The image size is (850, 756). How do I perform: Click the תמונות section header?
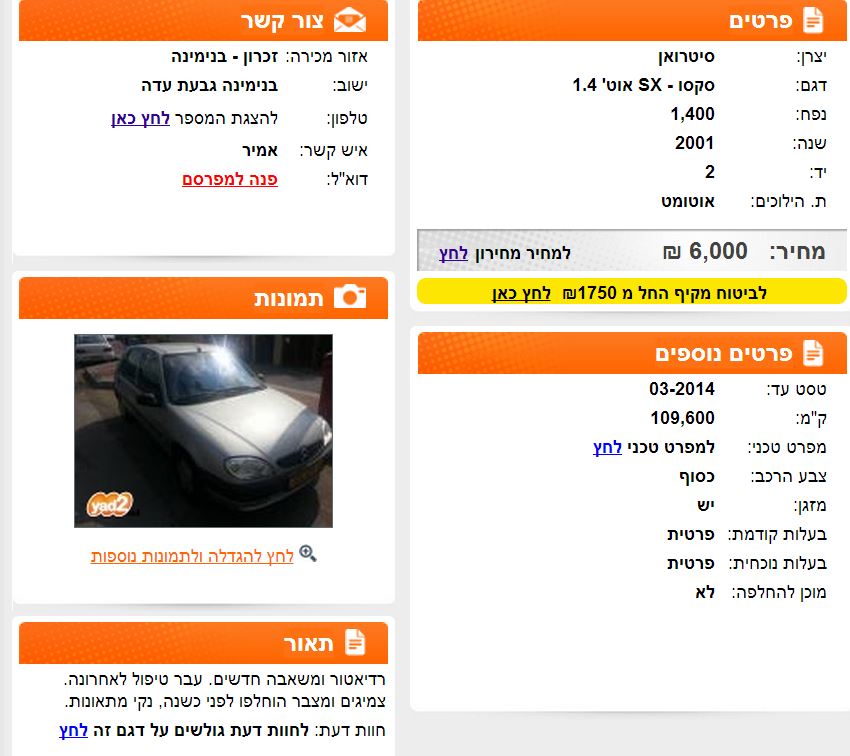tap(203, 298)
